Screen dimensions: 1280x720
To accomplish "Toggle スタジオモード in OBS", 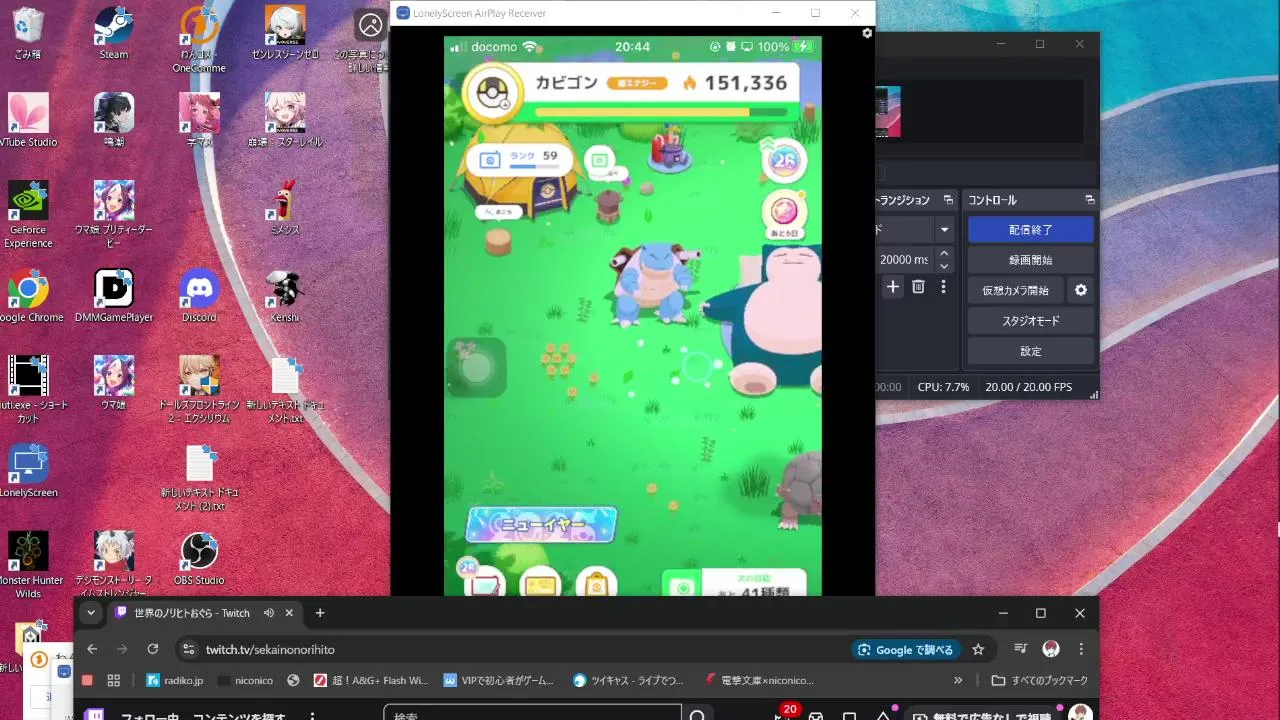I will coord(1030,321).
